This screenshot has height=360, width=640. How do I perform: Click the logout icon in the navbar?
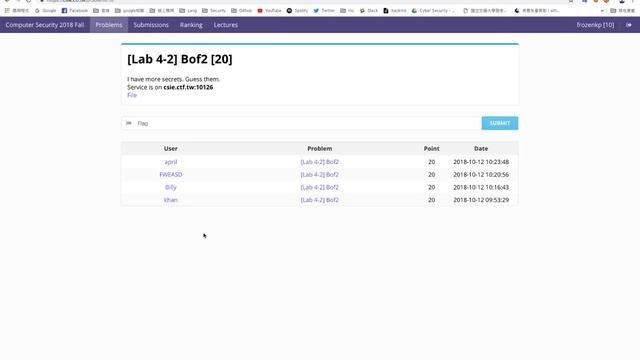629,25
